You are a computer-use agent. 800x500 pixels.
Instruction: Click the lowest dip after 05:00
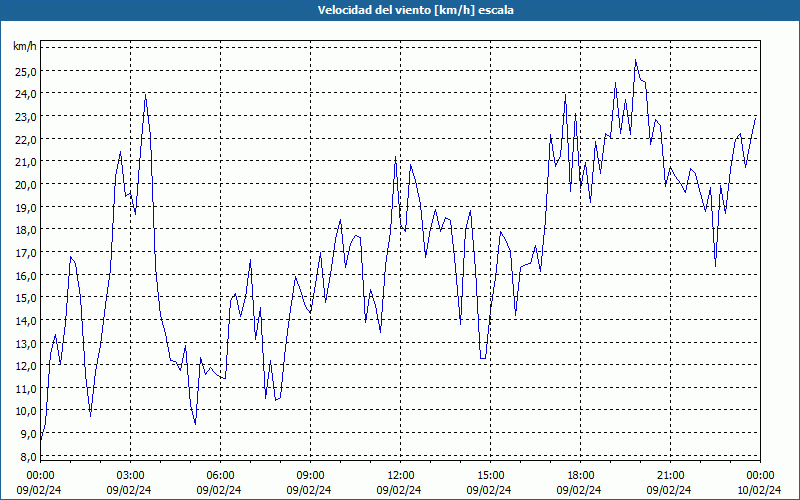195,423
